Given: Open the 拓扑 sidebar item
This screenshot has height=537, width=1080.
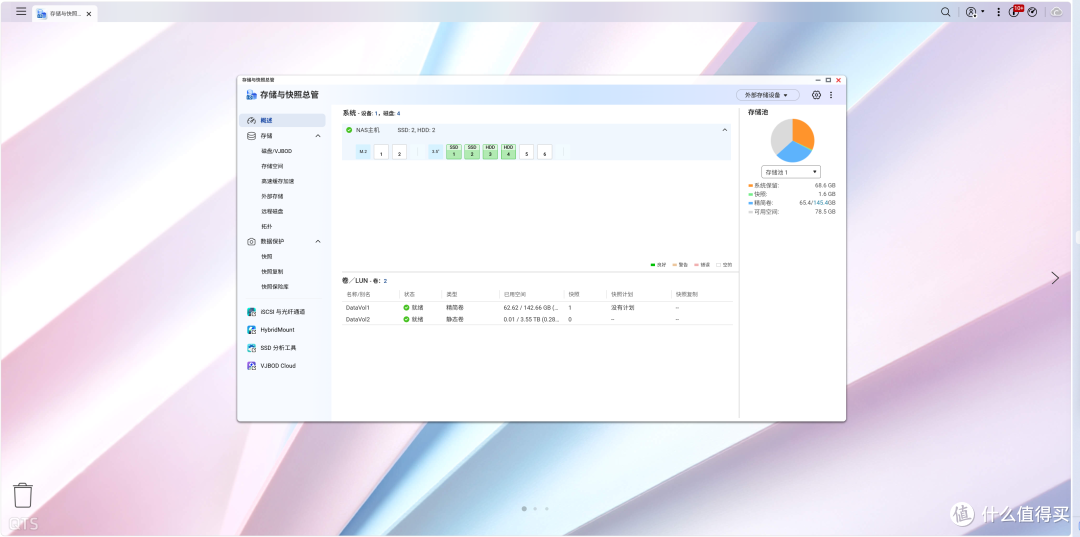Looking at the screenshot, I should coord(267,227).
